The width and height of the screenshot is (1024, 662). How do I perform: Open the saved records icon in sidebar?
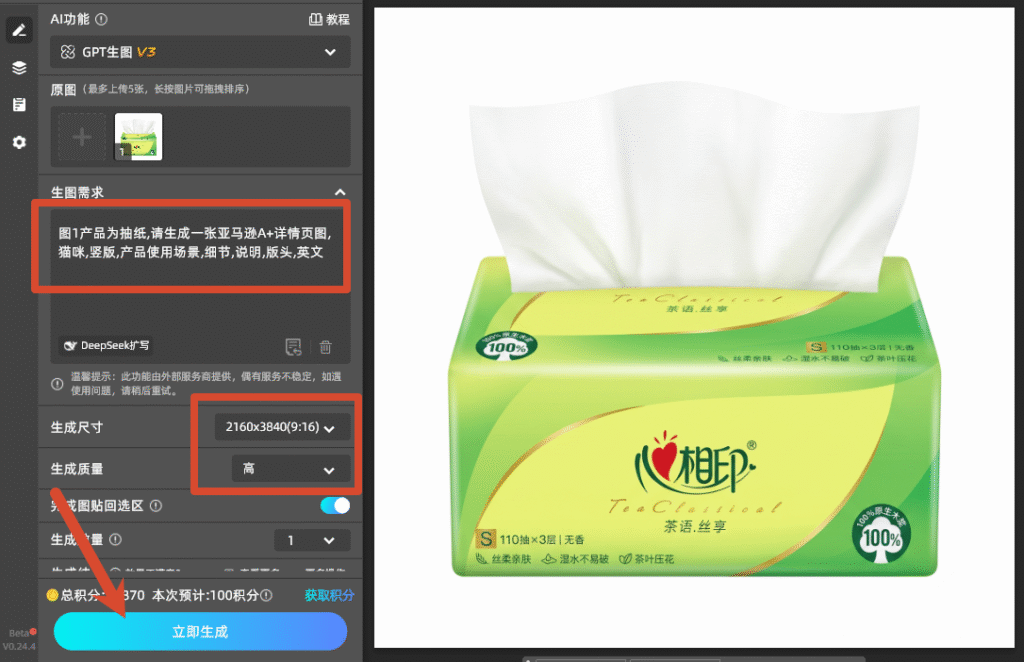19,104
